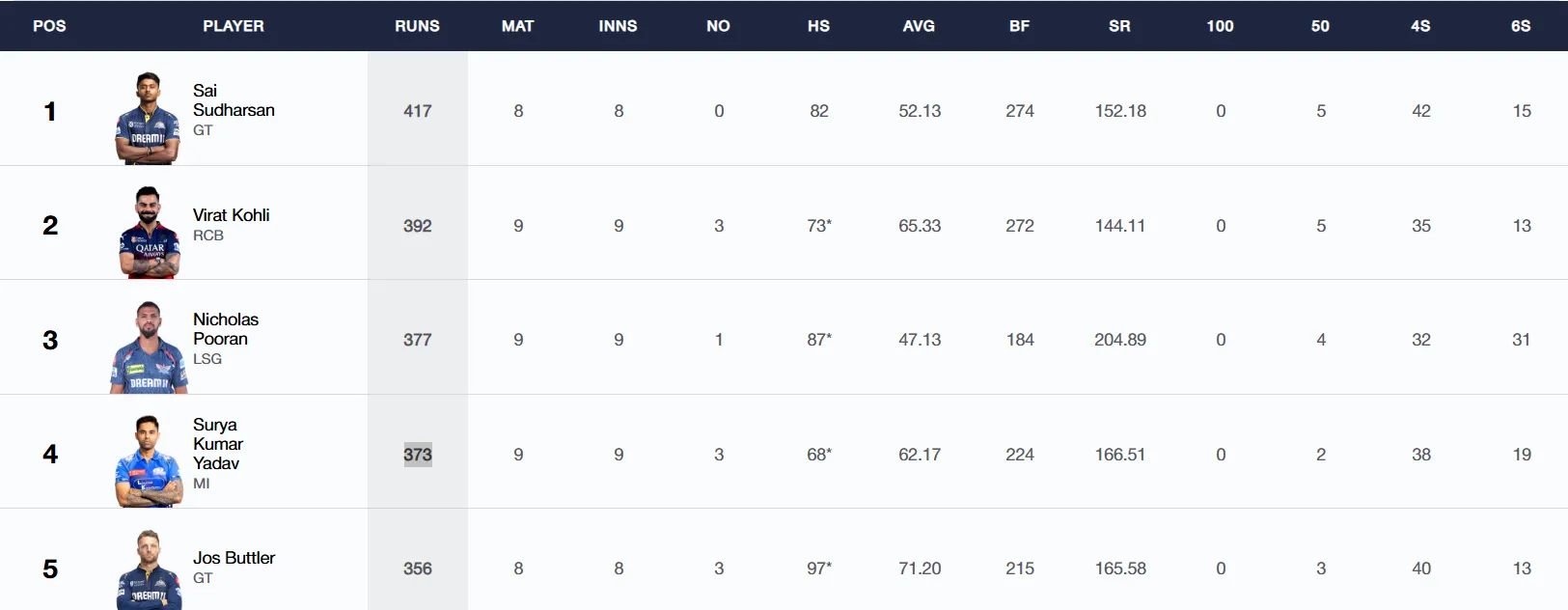Click Virat Kohli's player photo
The image size is (1568, 610).
click(x=149, y=233)
